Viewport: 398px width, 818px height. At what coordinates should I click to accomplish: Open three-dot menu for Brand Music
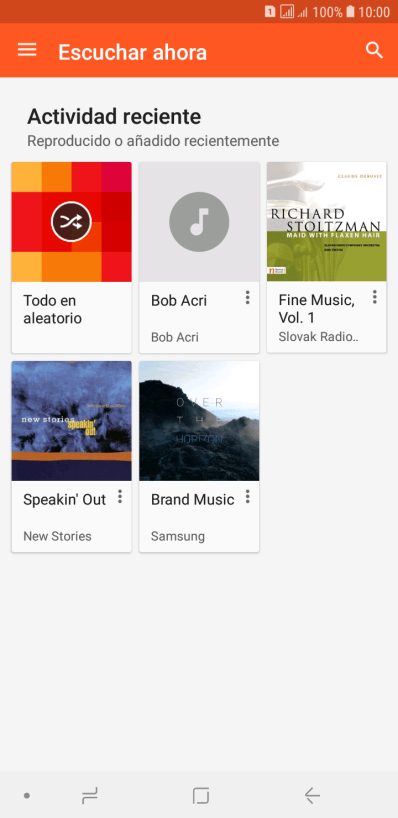pos(247,497)
